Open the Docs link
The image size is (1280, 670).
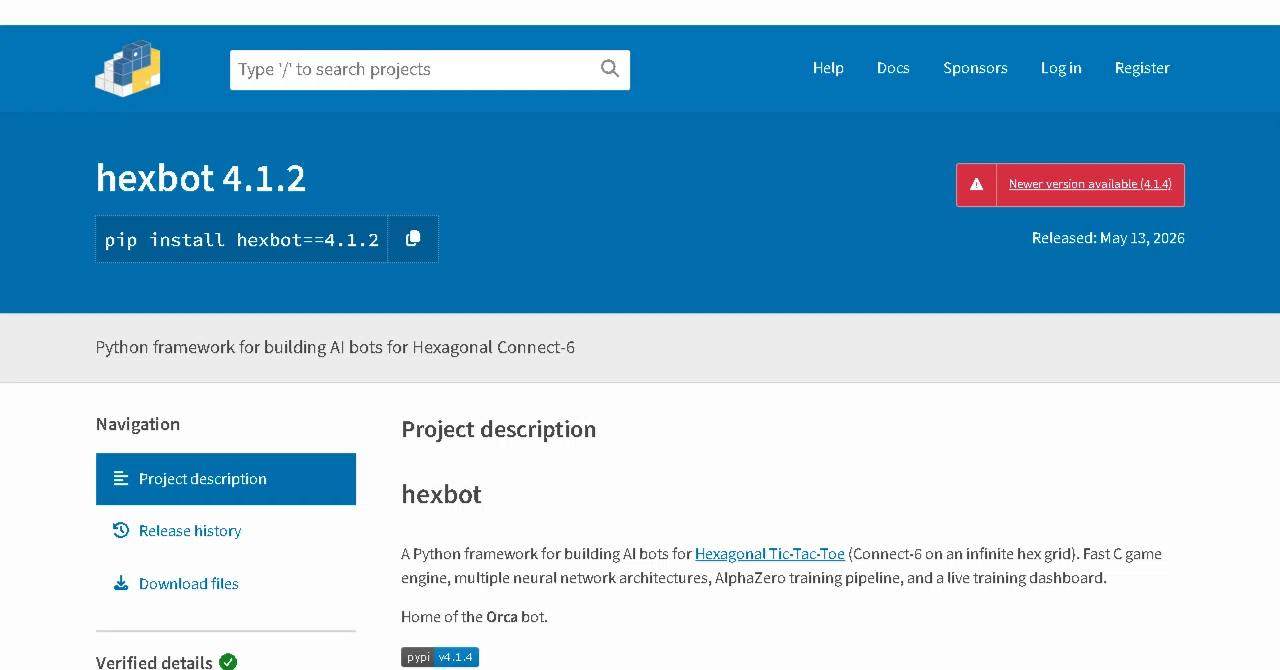click(893, 68)
